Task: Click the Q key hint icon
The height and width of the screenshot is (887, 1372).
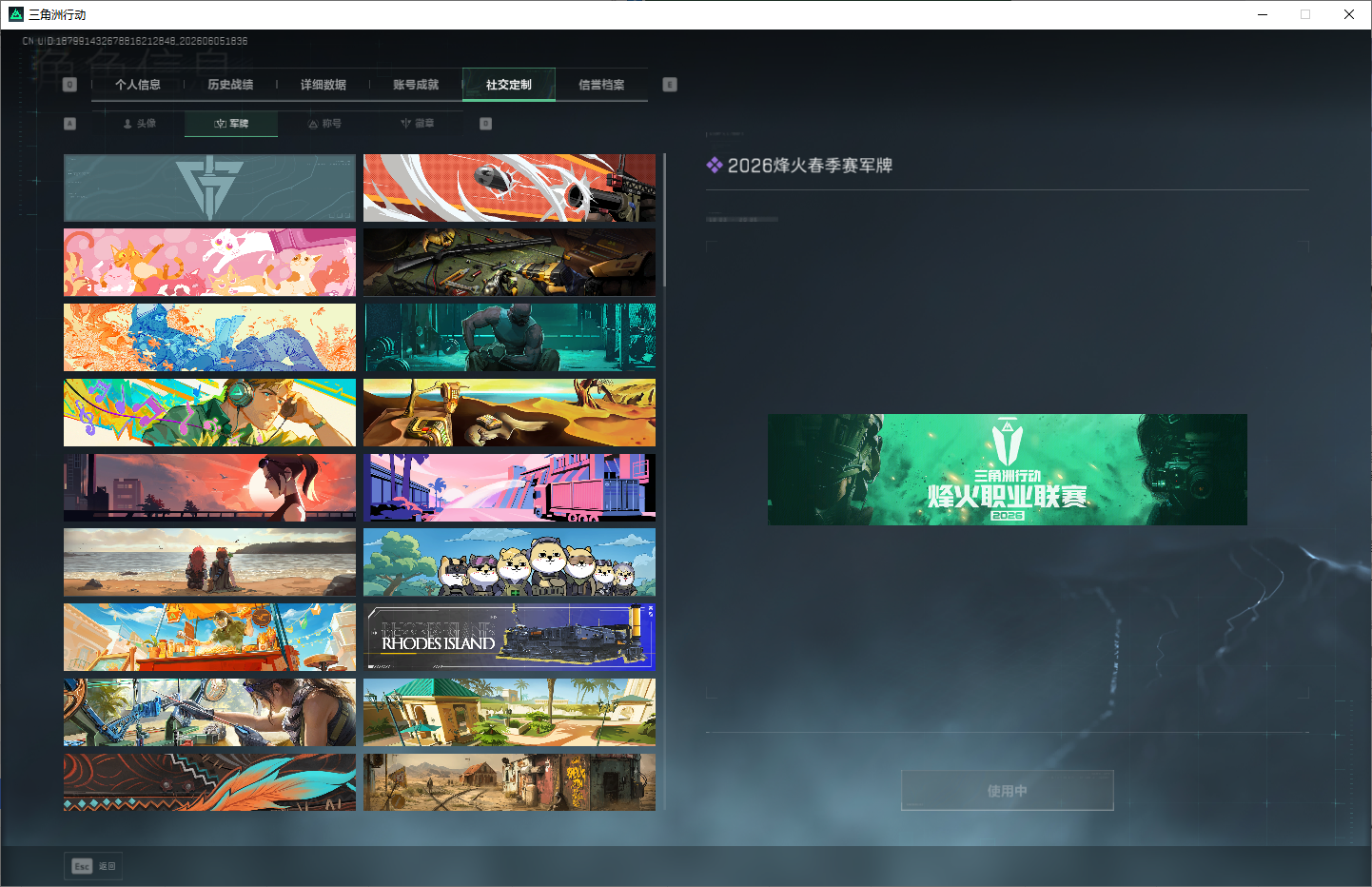Action: [x=69, y=85]
